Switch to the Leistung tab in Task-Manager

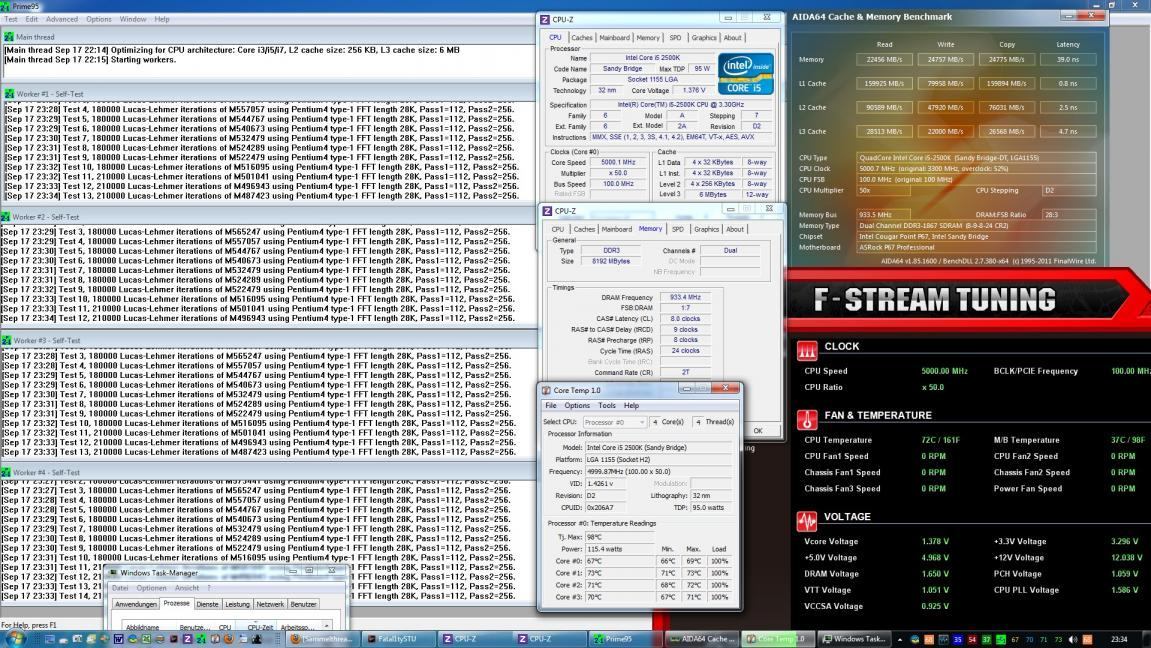[x=237, y=605]
